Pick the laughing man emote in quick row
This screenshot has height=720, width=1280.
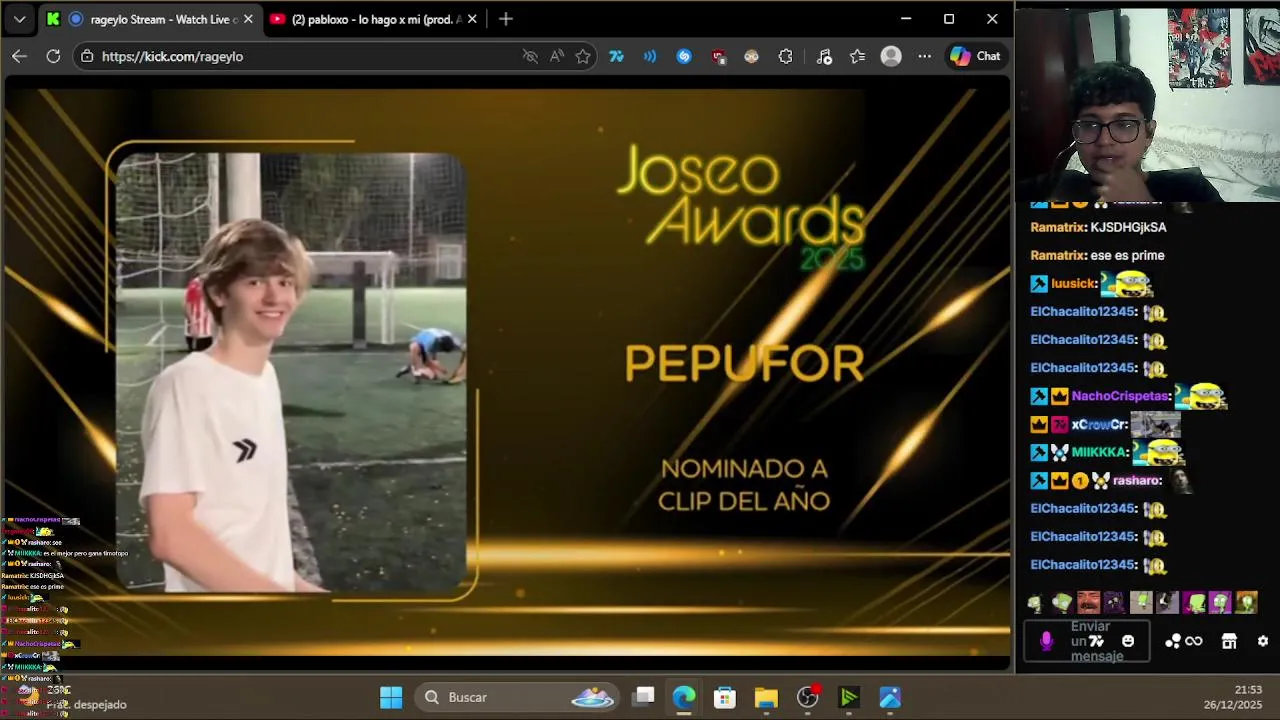point(1088,603)
